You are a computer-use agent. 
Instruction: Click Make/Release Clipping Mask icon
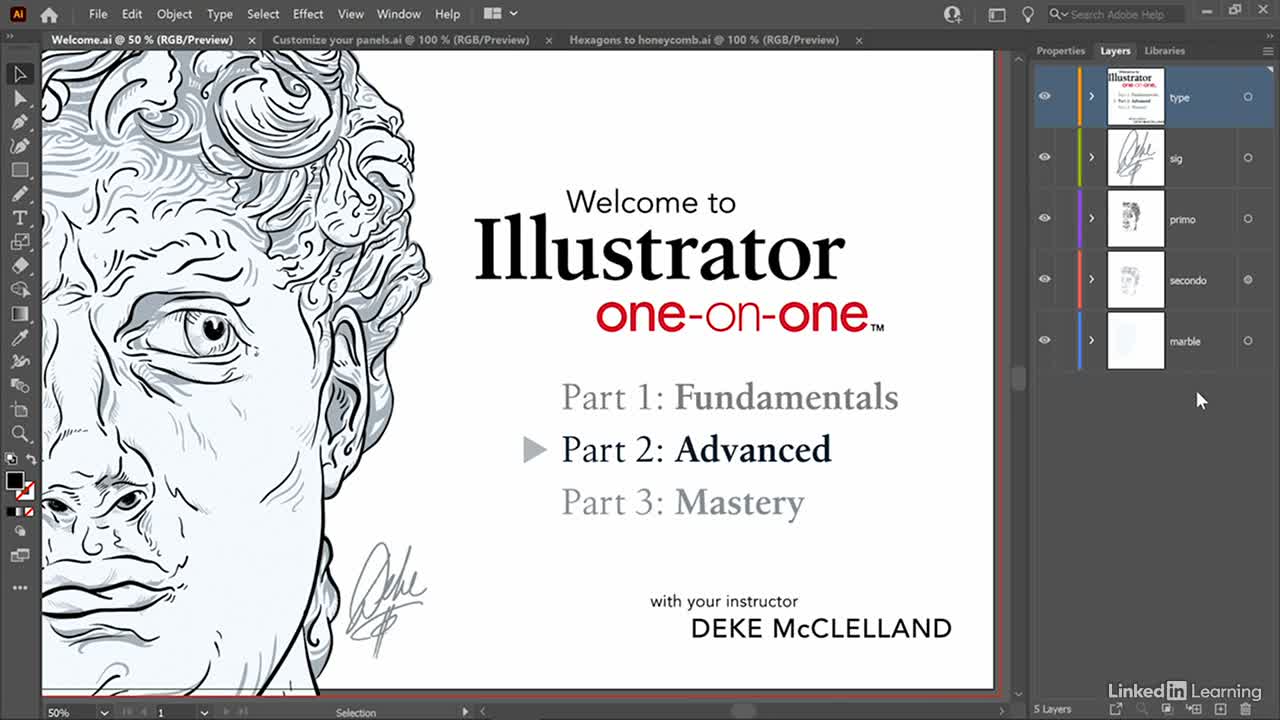1169,709
